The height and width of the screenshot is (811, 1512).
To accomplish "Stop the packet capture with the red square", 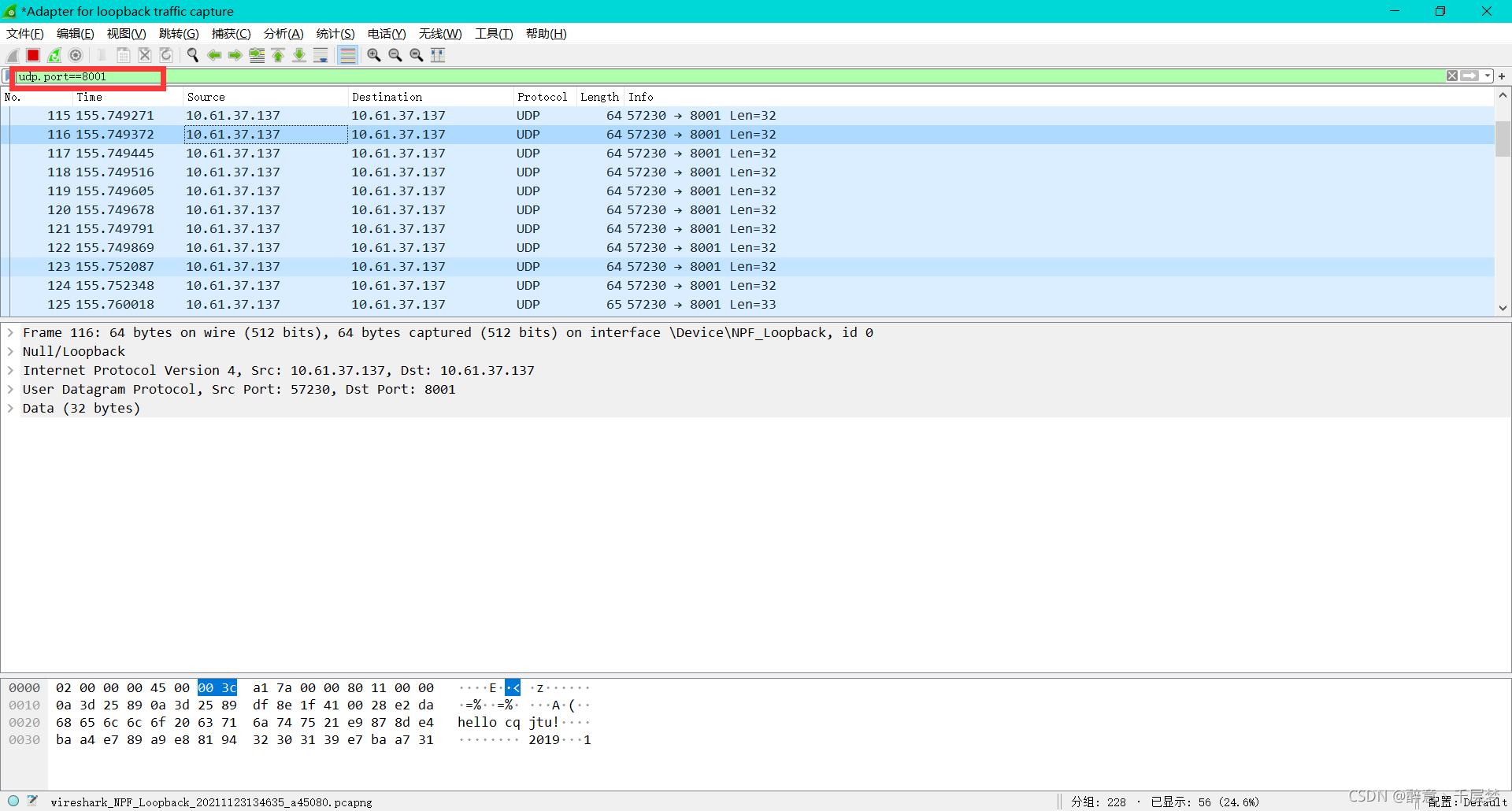I will click(x=33, y=55).
